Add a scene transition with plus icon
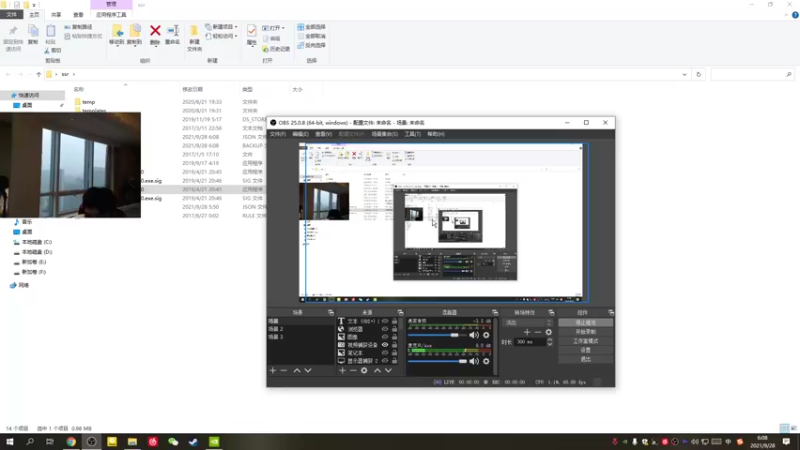 pyautogui.click(x=527, y=332)
